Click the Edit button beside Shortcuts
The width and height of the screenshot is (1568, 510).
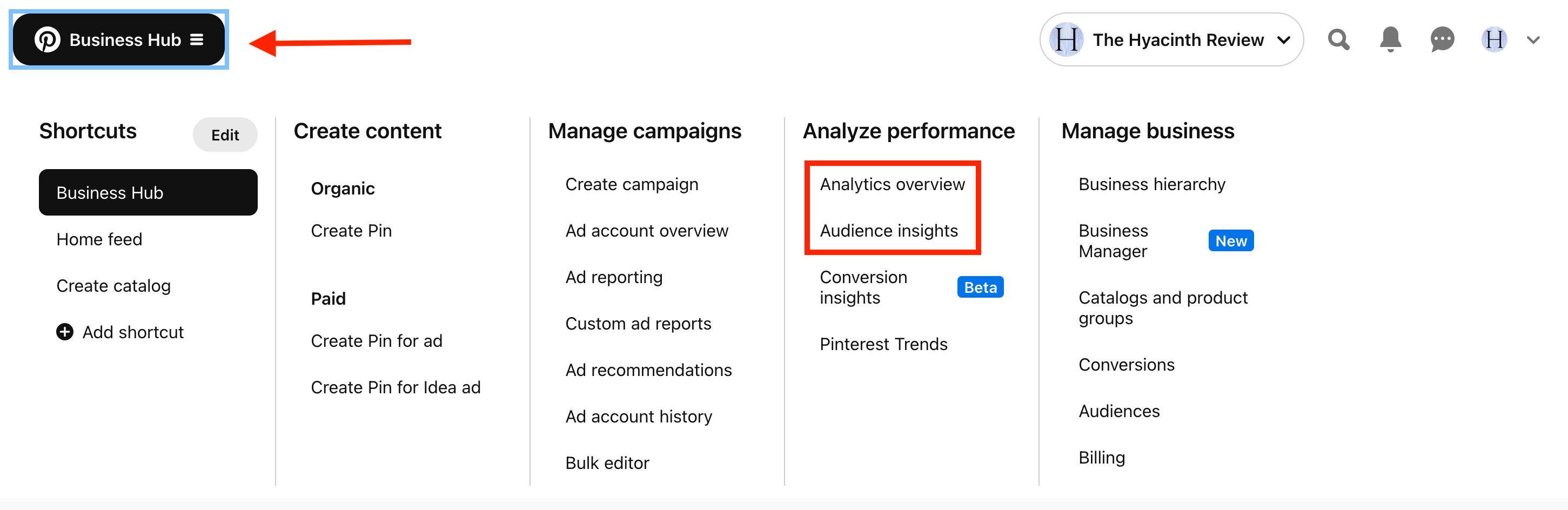[225, 135]
